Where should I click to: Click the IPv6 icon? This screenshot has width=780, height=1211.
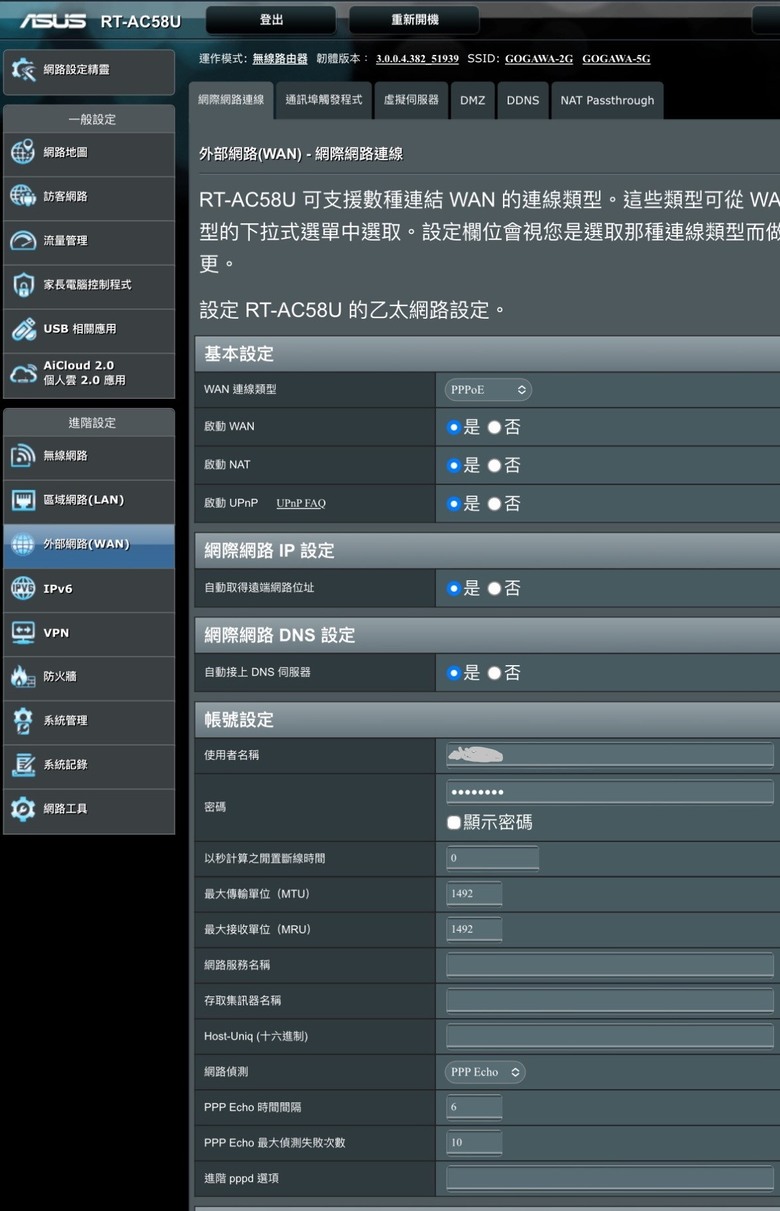click(23, 588)
